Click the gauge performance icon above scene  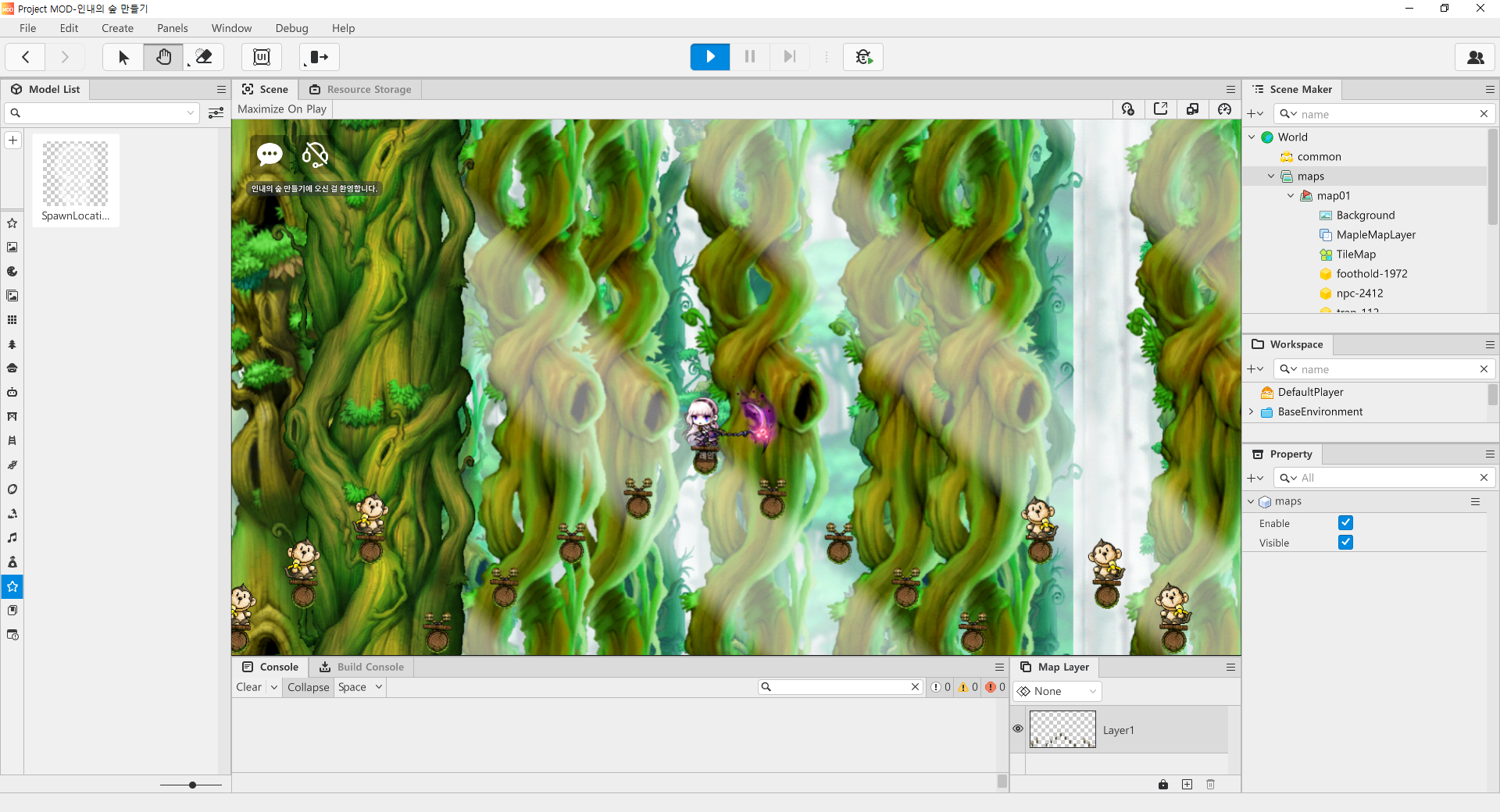(1225, 109)
